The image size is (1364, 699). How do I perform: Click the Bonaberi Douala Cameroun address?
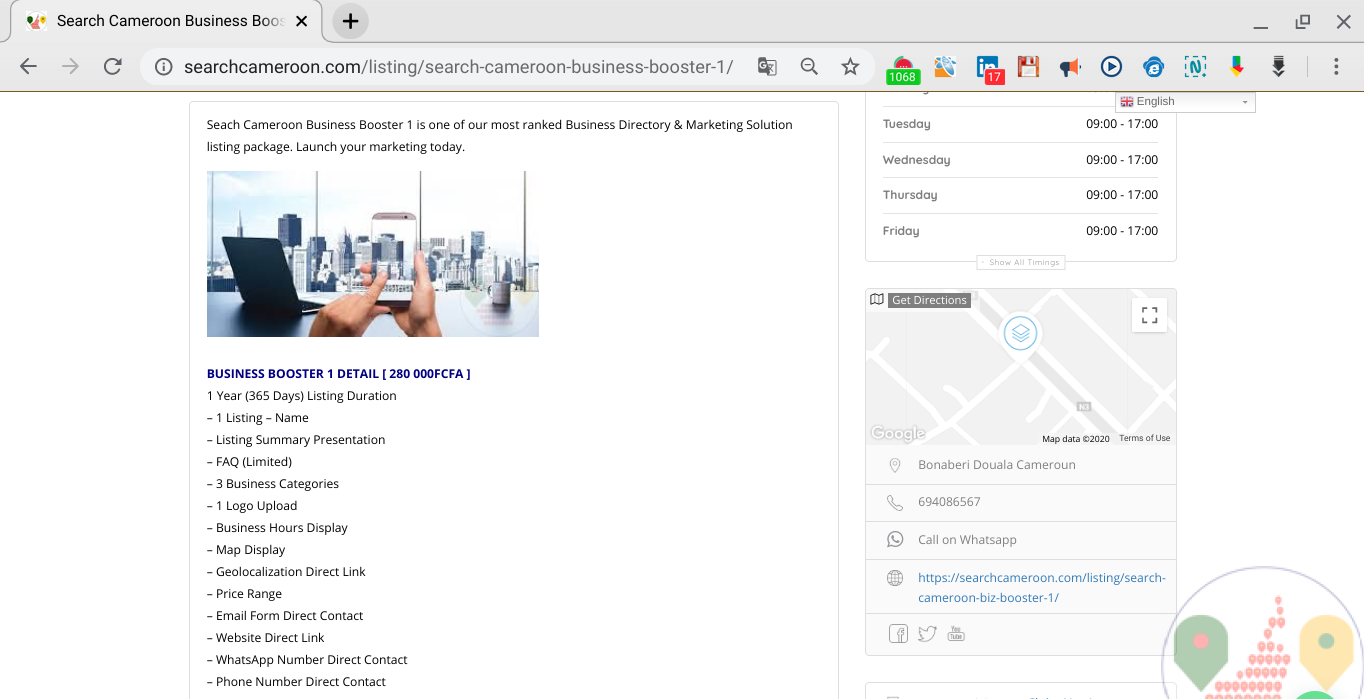[x=997, y=465]
